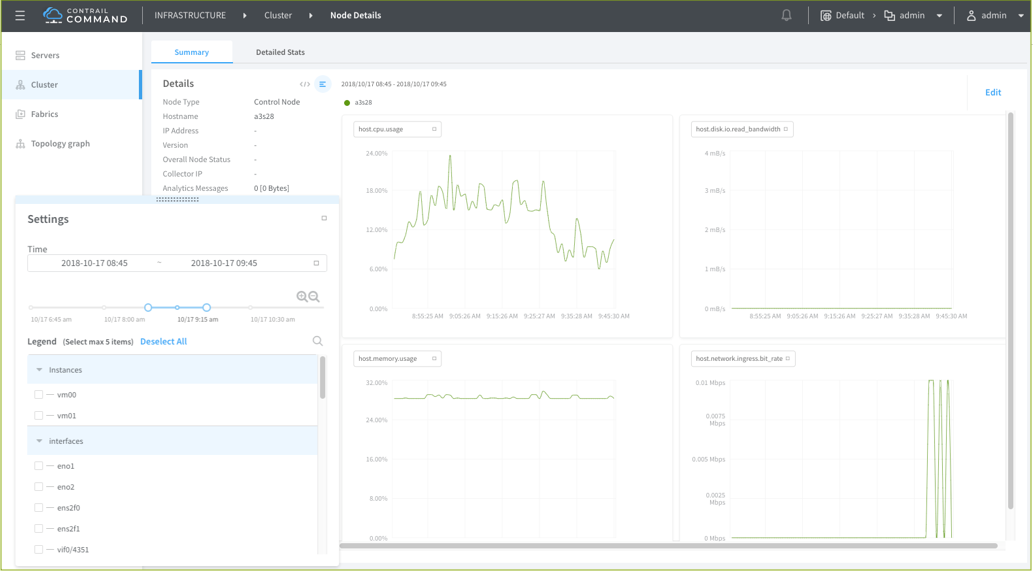Open host.memory.usage metric dropdown

coord(397,359)
